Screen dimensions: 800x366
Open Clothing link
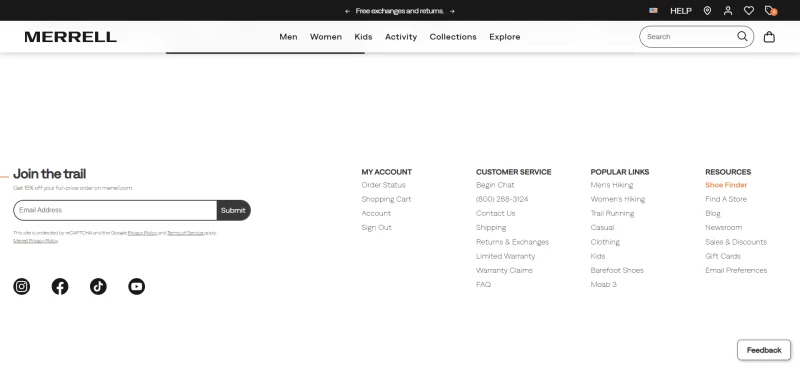point(605,242)
